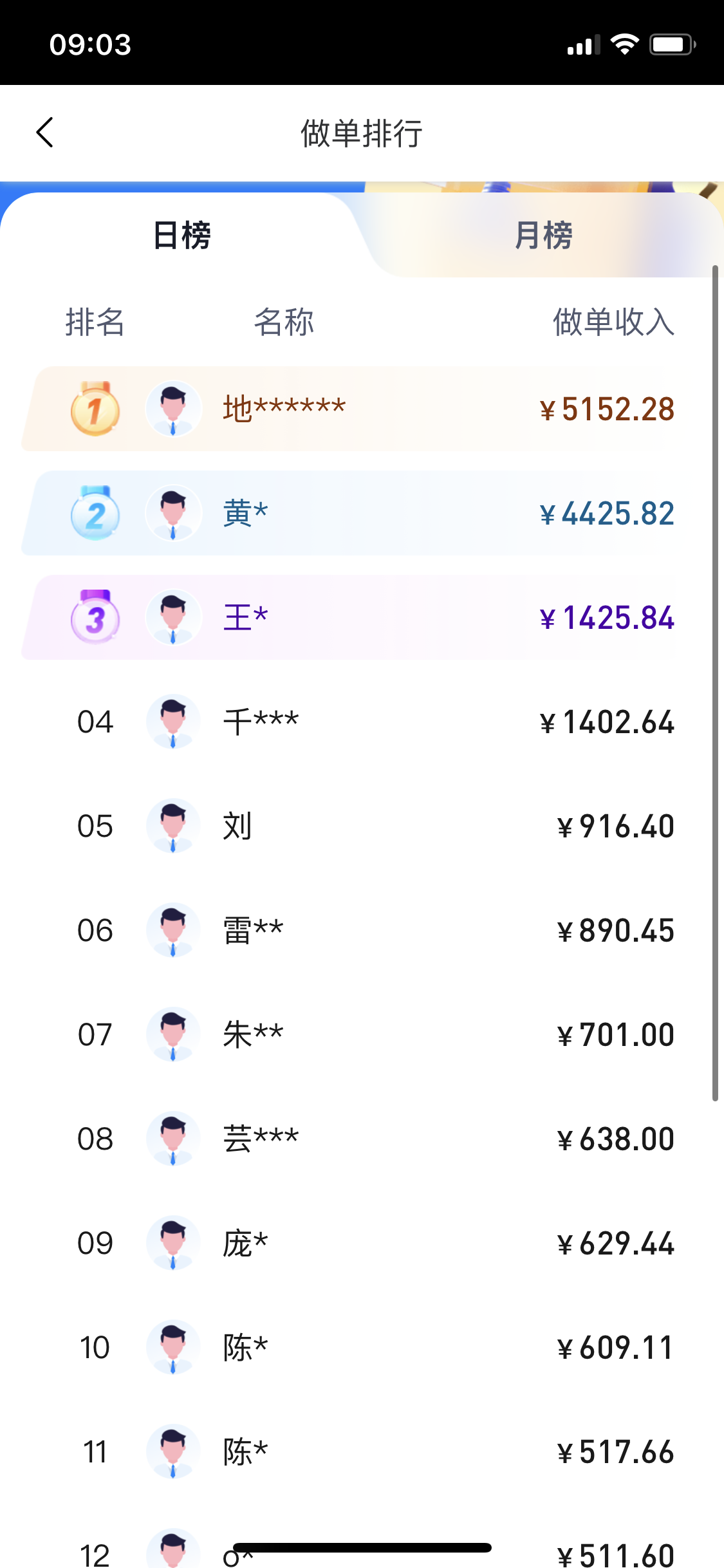Viewport: 724px width, 1568px height.
Task: Click the ¥5152.28 income amount
Action: [x=607, y=409]
